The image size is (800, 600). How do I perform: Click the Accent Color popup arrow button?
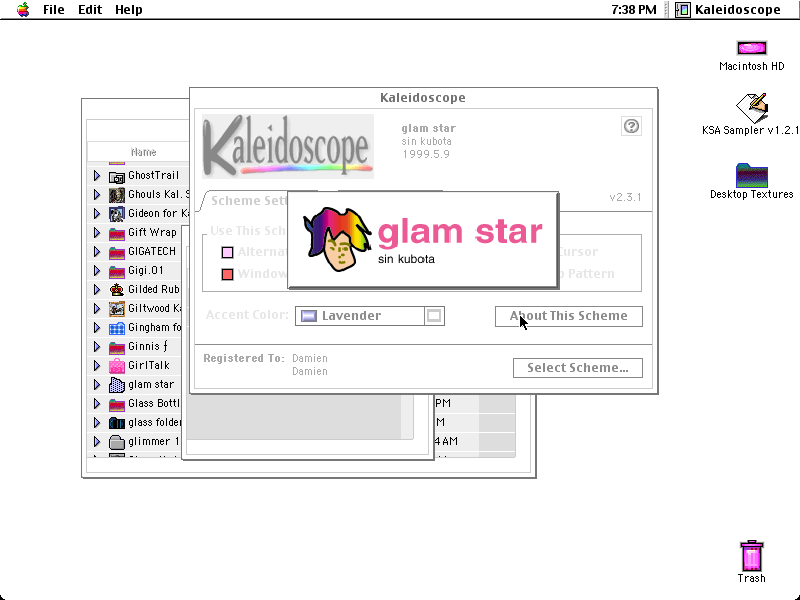(434, 316)
